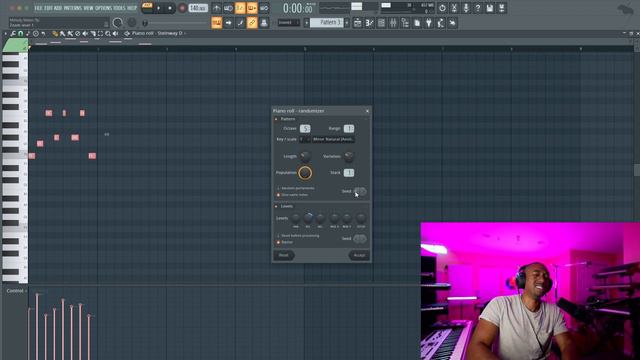This screenshot has height=360, width=640.
Task: Toggle the second Pattern section checkbox option
Action: pyautogui.click(x=278, y=195)
